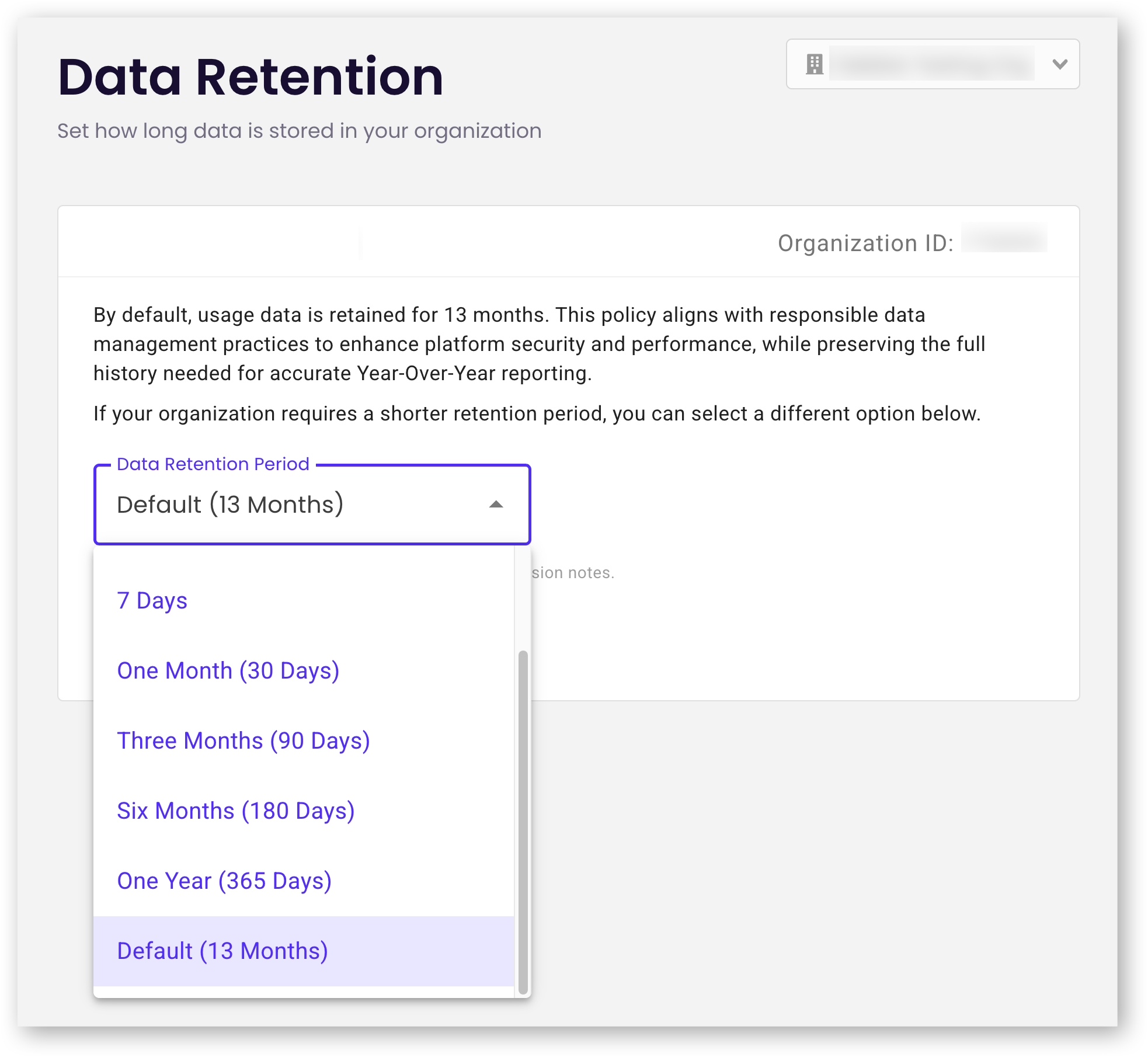Expand the organization selector chevron
The height and width of the screenshot is (1057, 1148).
pyautogui.click(x=1060, y=64)
